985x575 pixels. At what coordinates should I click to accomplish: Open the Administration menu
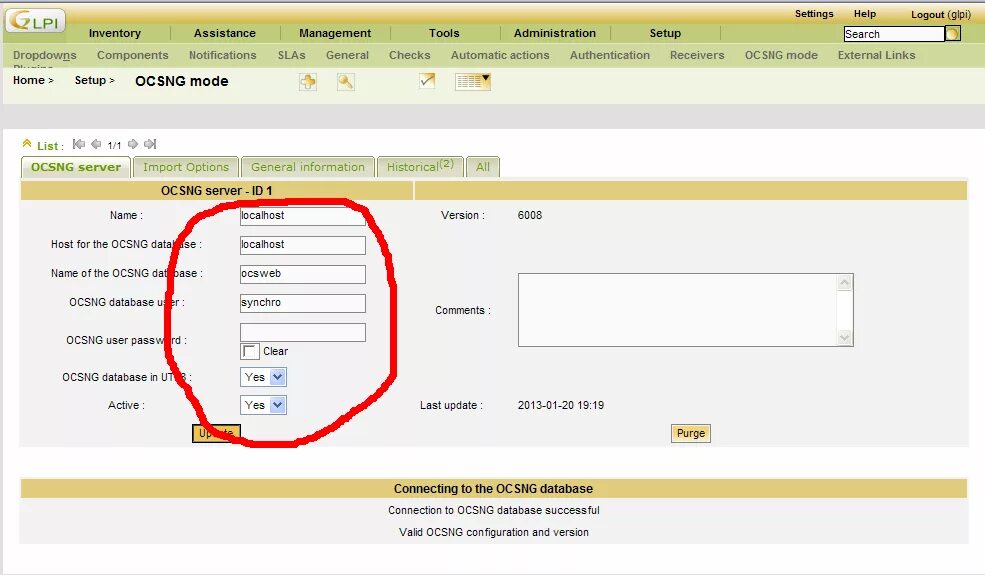coord(555,33)
